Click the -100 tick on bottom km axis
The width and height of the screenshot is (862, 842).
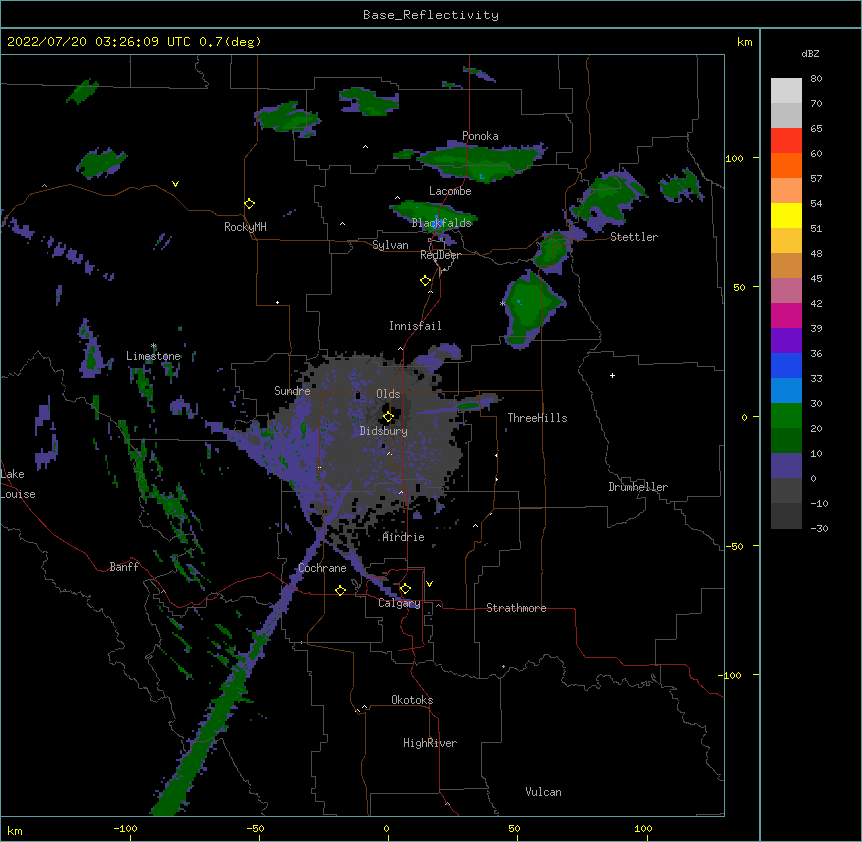(126, 828)
